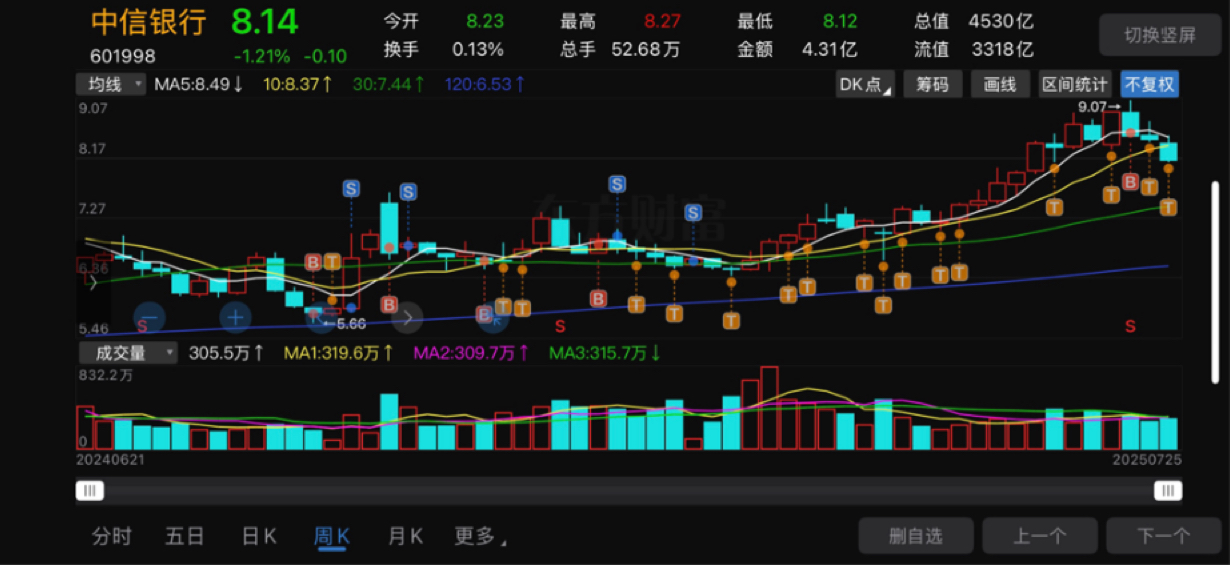Zoom out chart with minus circle
Image resolution: width=1230 pixels, height=565 pixels.
coord(148,317)
